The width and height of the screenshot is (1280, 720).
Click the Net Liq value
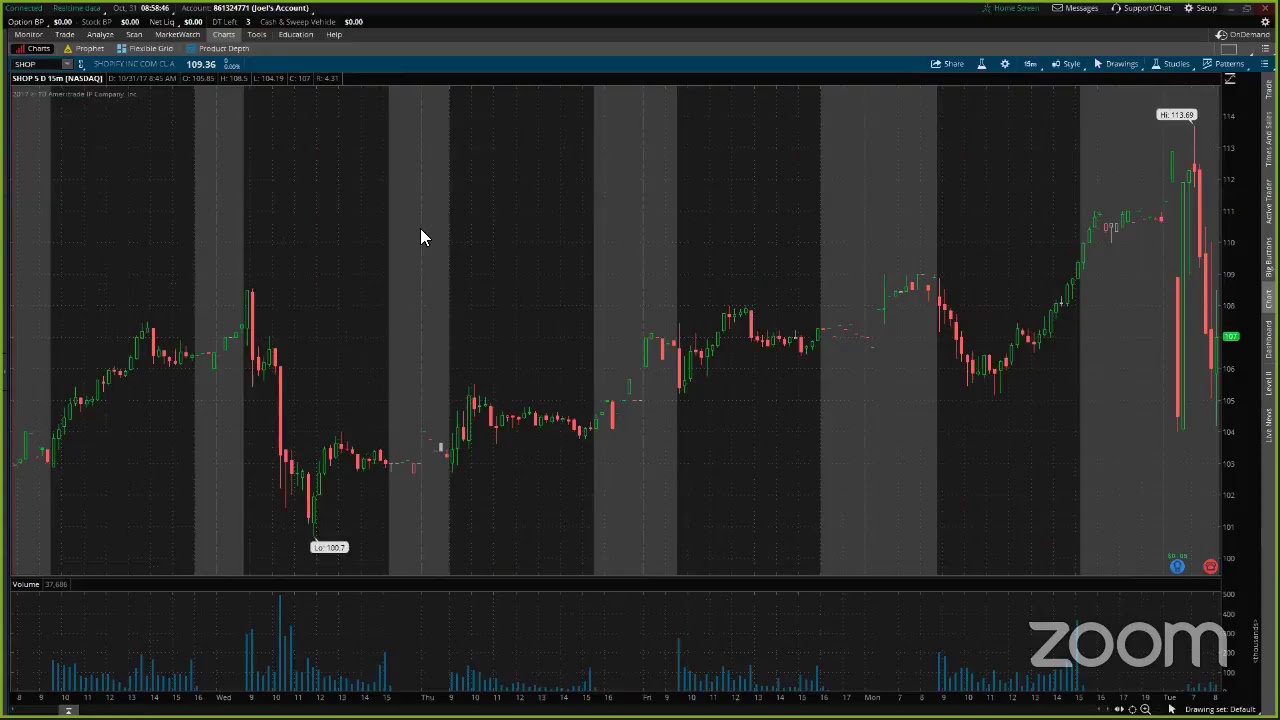click(193, 22)
